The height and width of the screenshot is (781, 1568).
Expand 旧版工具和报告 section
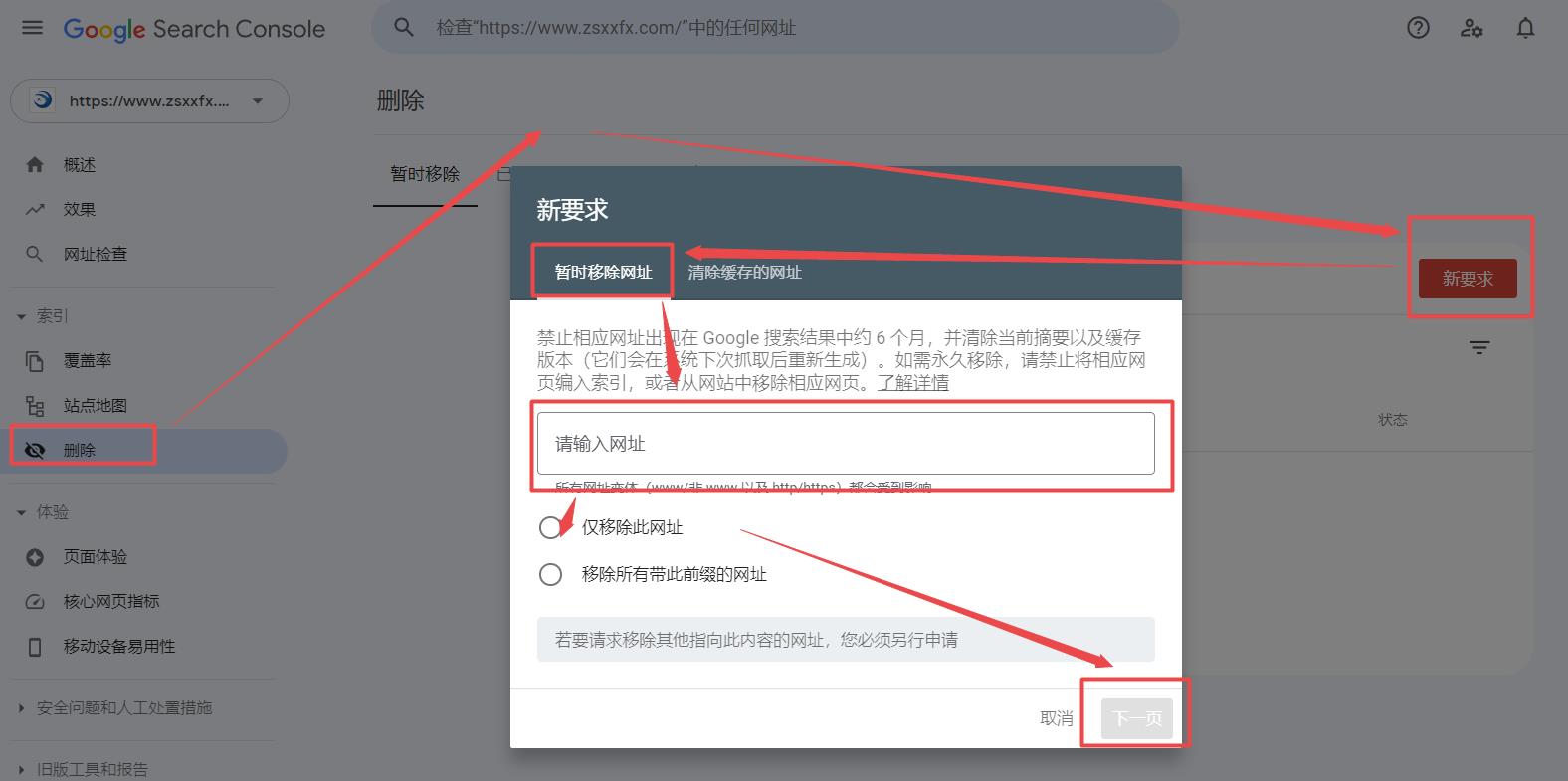coord(22,770)
